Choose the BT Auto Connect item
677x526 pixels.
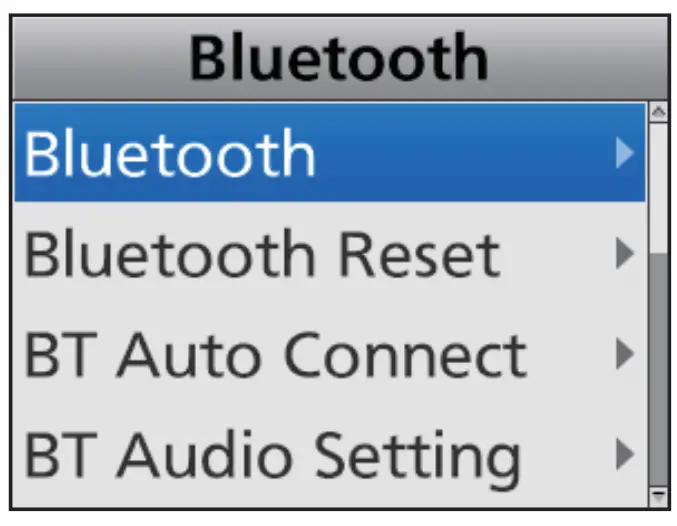(275, 355)
